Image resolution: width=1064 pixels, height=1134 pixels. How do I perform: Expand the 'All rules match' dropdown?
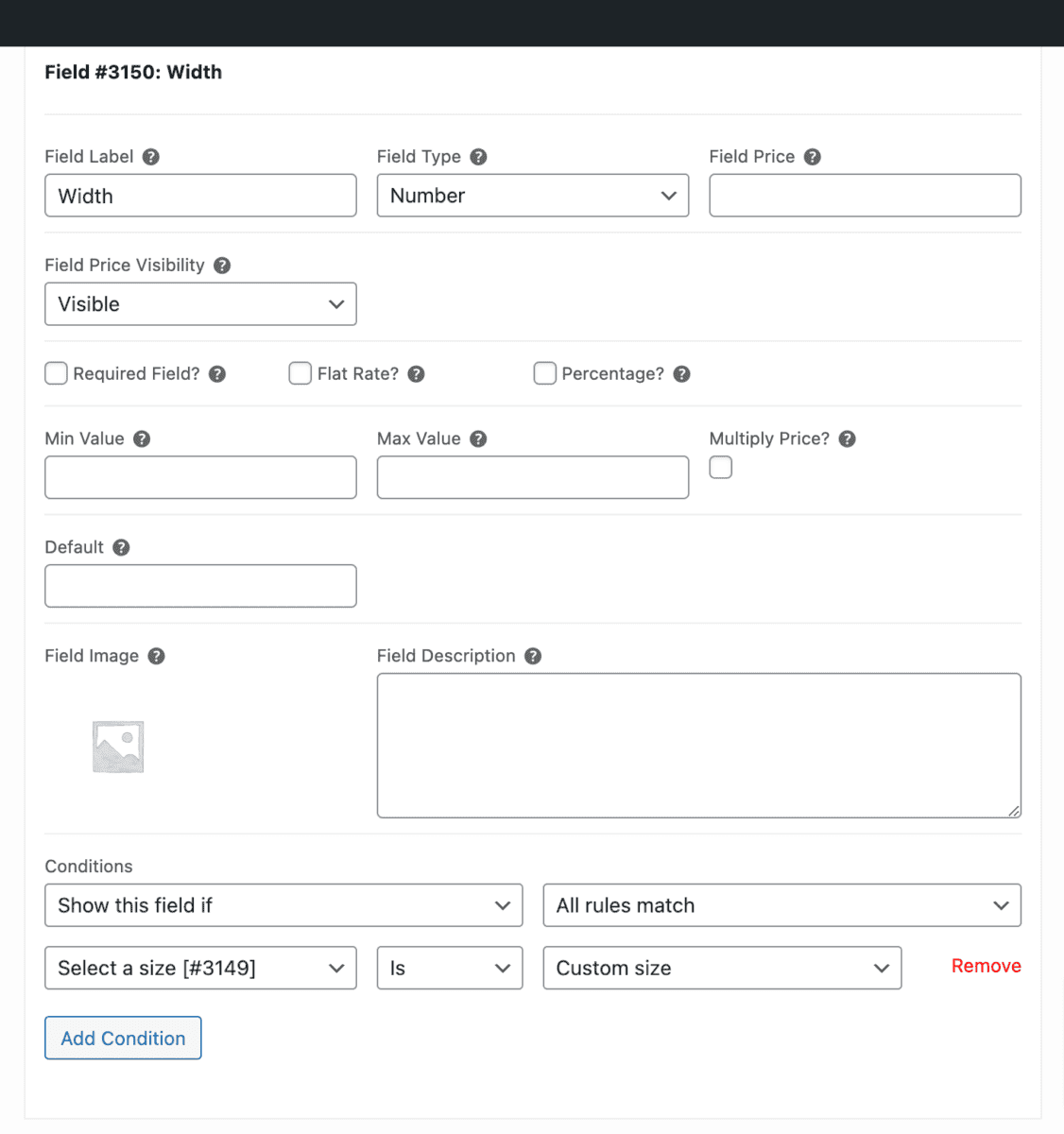click(x=782, y=905)
